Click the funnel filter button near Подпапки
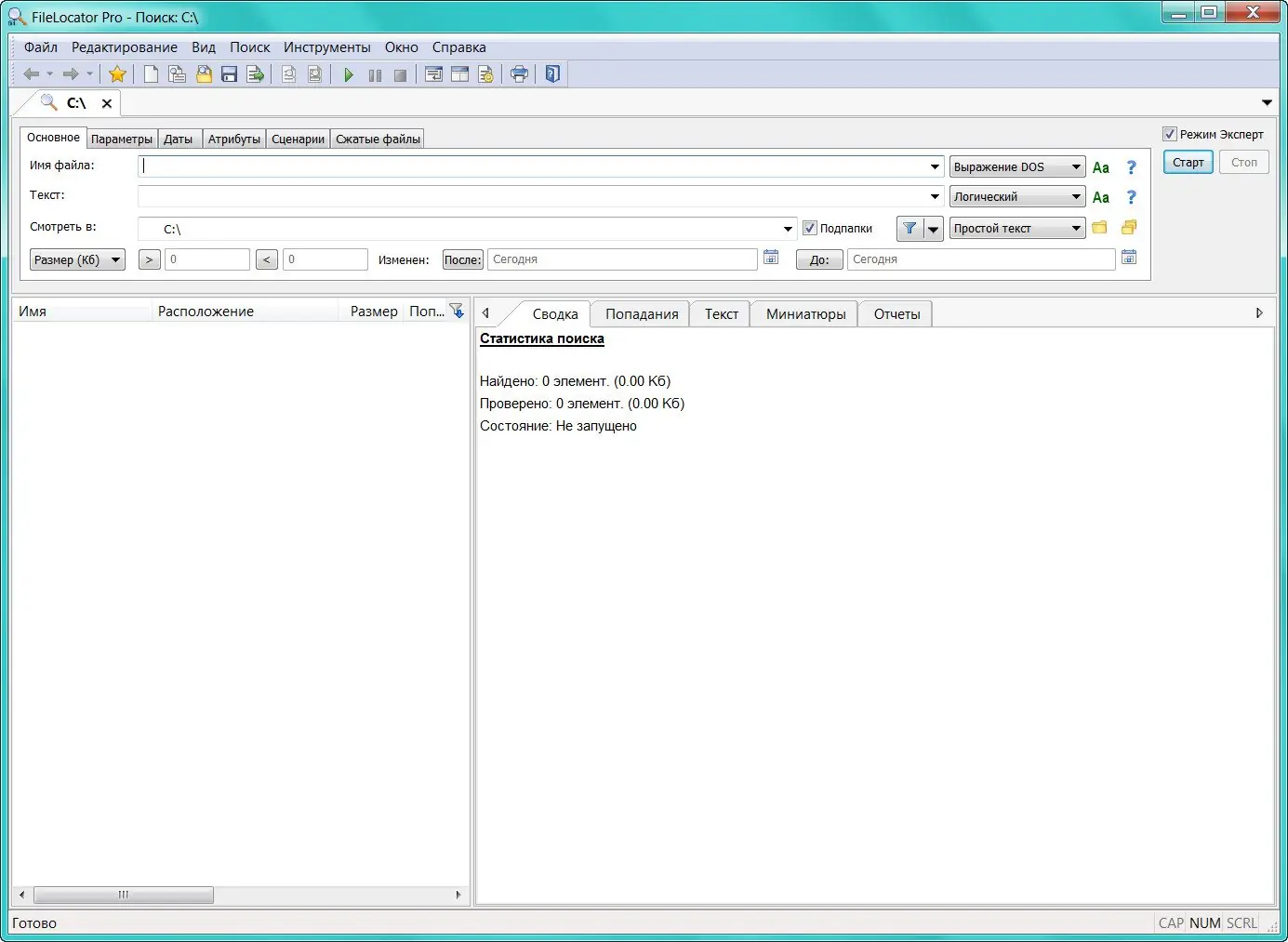Screen dimensions: 1288x942 pos(910,229)
